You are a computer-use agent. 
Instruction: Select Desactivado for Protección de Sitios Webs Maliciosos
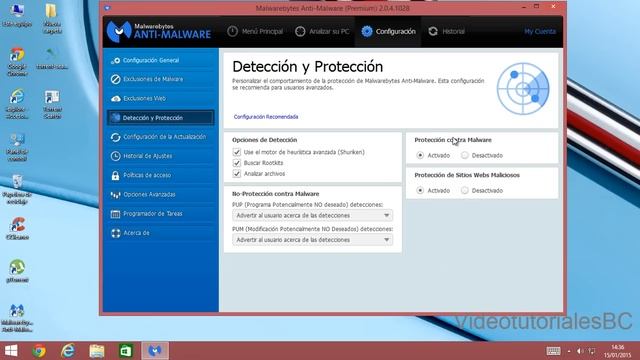click(x=464, y=191)
